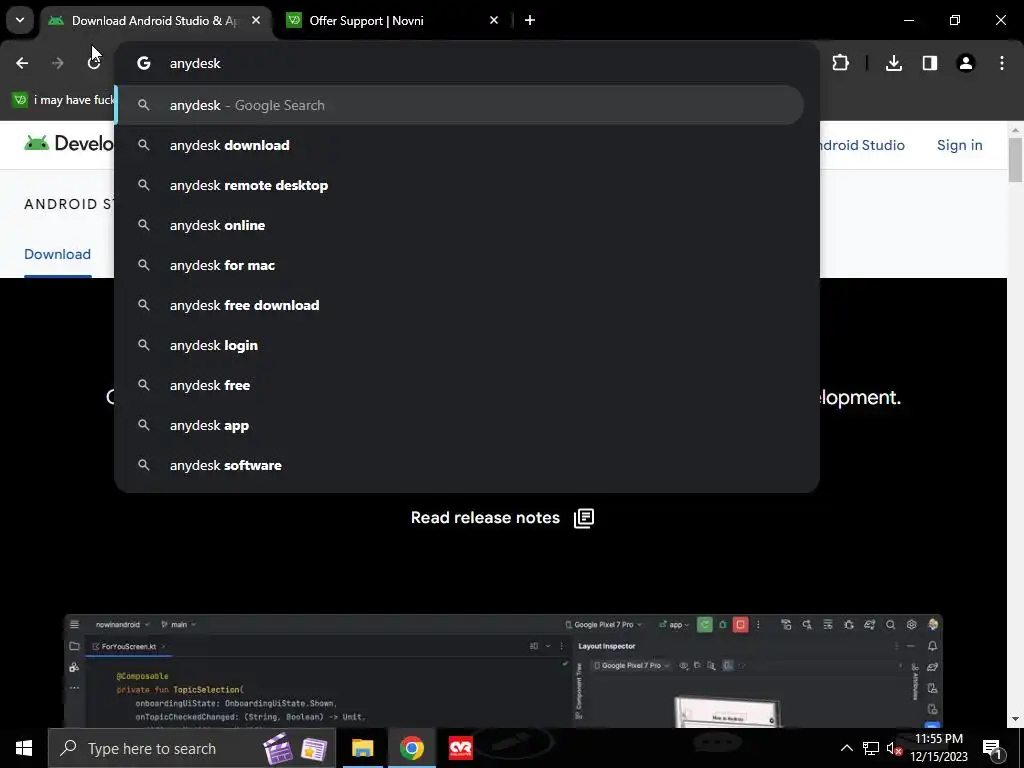Reload the page using the refresh icon

tap(94, 63)
